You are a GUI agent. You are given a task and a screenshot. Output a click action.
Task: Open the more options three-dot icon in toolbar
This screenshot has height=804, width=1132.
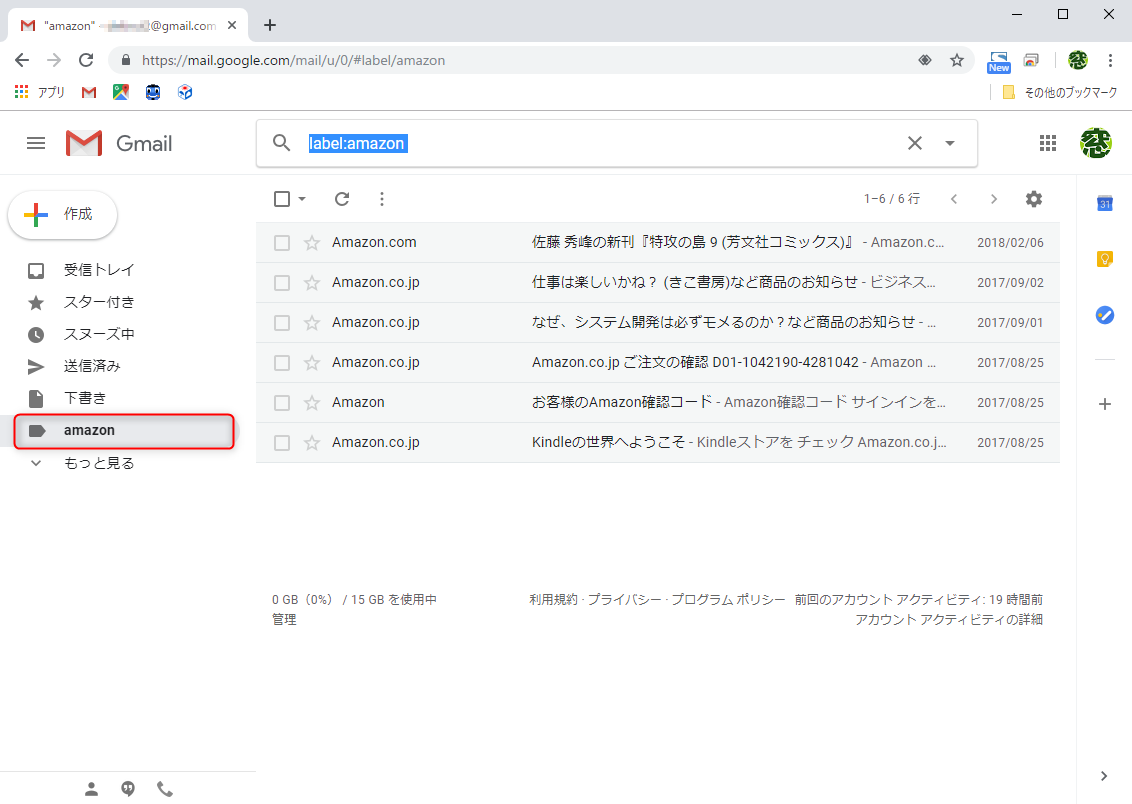pos(381,198)
